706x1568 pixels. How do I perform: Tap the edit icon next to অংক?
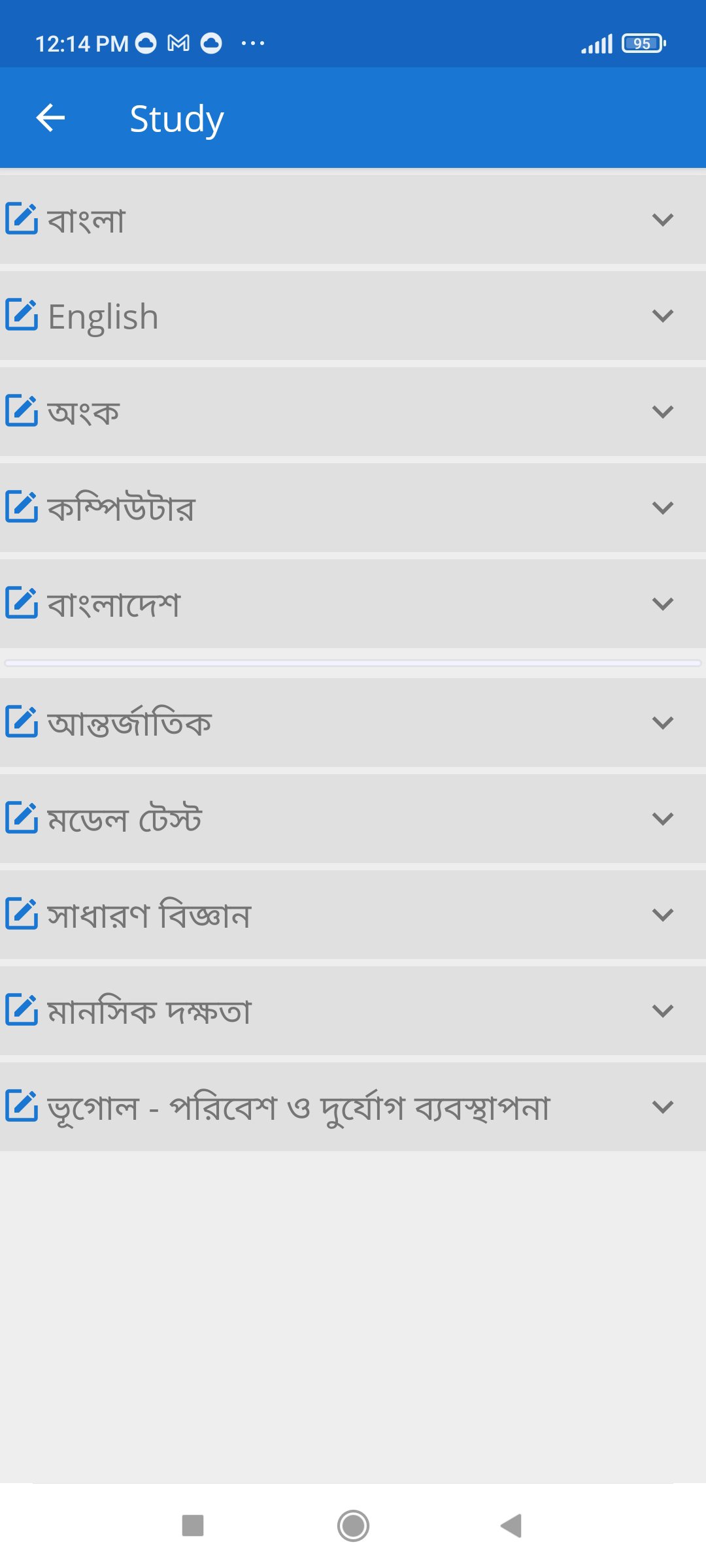pyautogui.click(x=22, y=411)
